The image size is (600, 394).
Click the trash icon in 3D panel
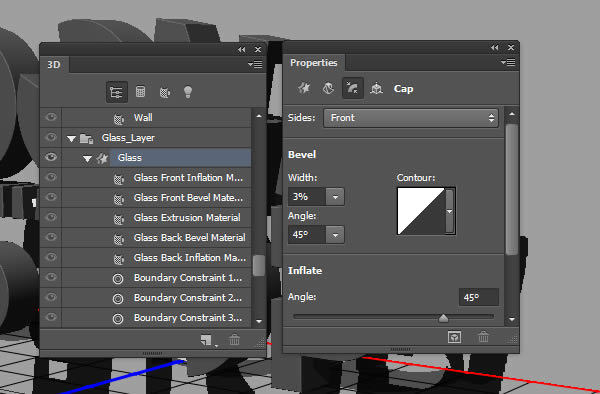[x=234, y=339]
